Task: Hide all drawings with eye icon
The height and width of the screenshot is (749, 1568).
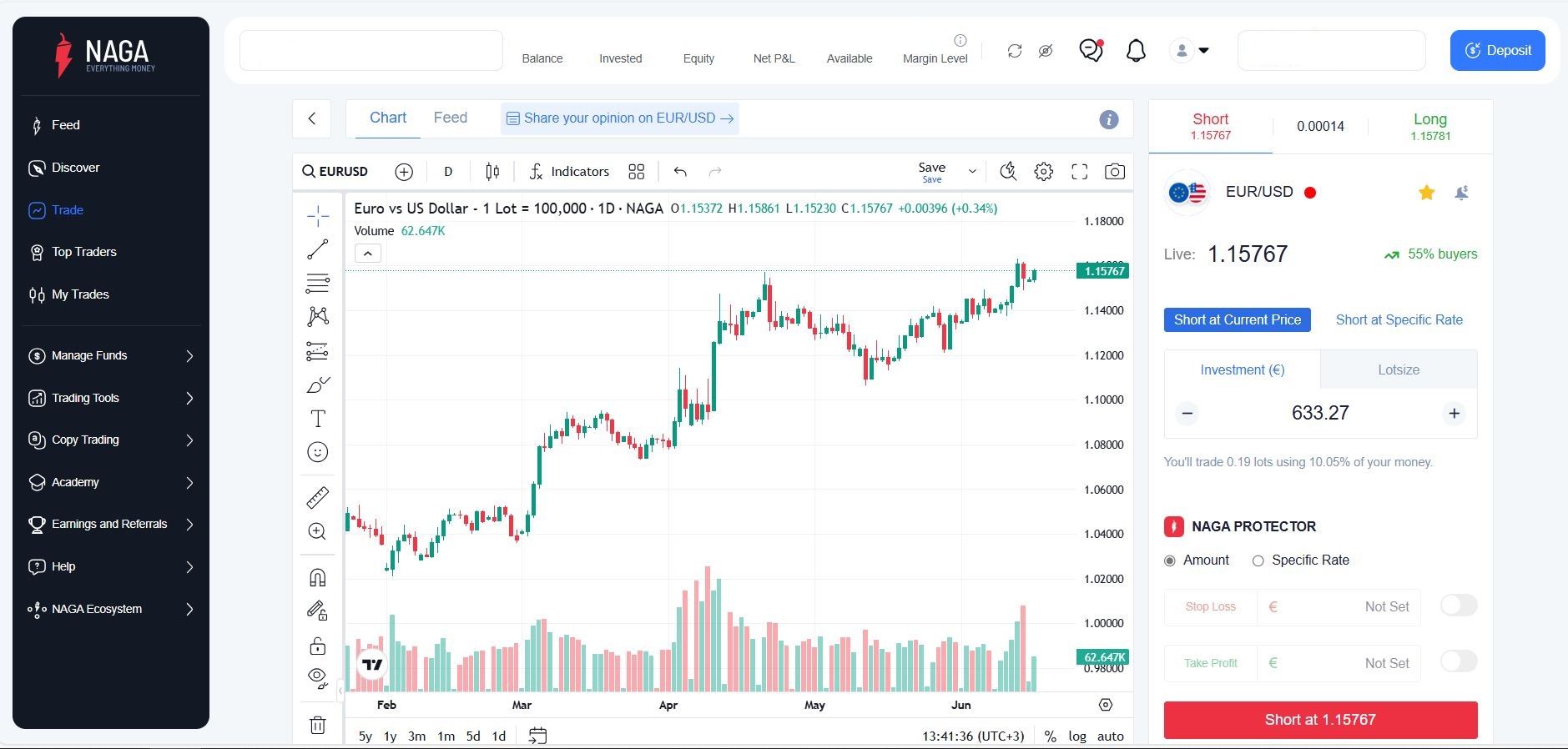Action: [x=317, y=677]
